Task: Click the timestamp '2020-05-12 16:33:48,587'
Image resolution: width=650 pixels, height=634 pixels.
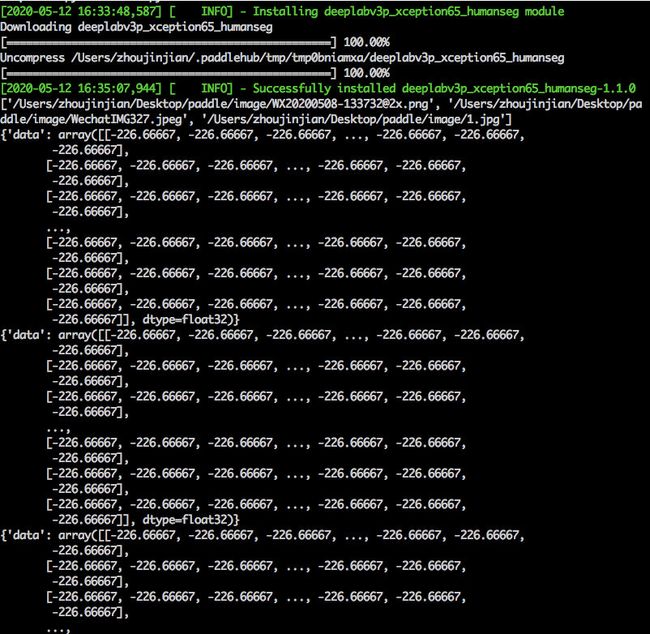Action: [81, 12]
